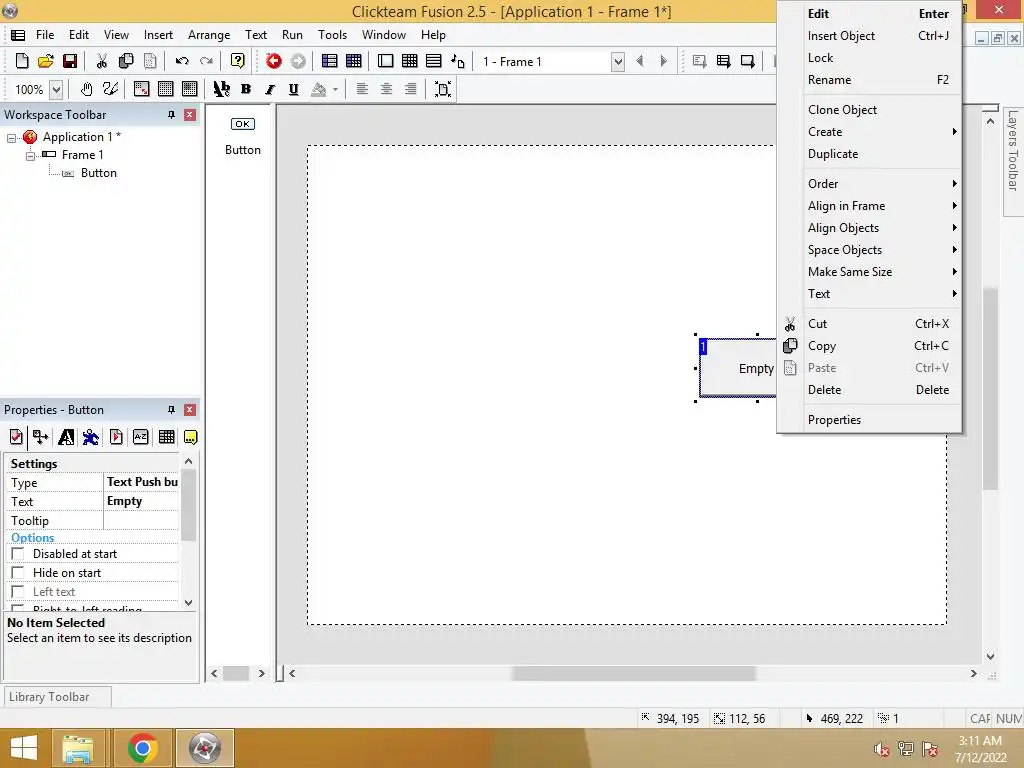This screenshot has width=1024, height=768.
Task: Select Button in the workspace tree
Action: click(x=99, y=173)
